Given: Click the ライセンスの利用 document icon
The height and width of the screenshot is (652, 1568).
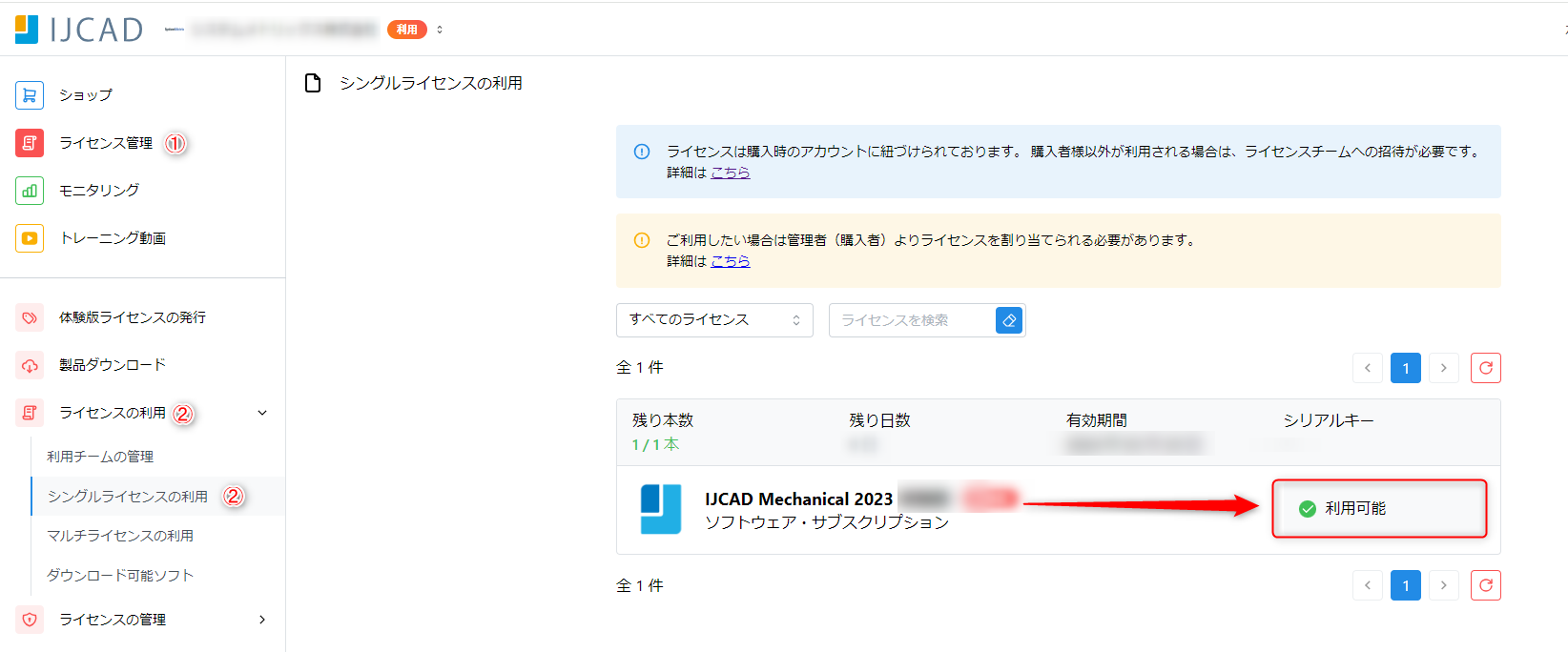Looking at the screenshot, I should coord(30,413).
